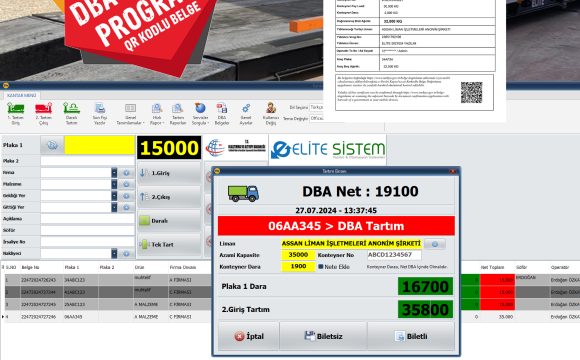The height and width of the screenshot is (360, 580).
Task: Click the Tek Tart button
Action: tap(169, 245)
